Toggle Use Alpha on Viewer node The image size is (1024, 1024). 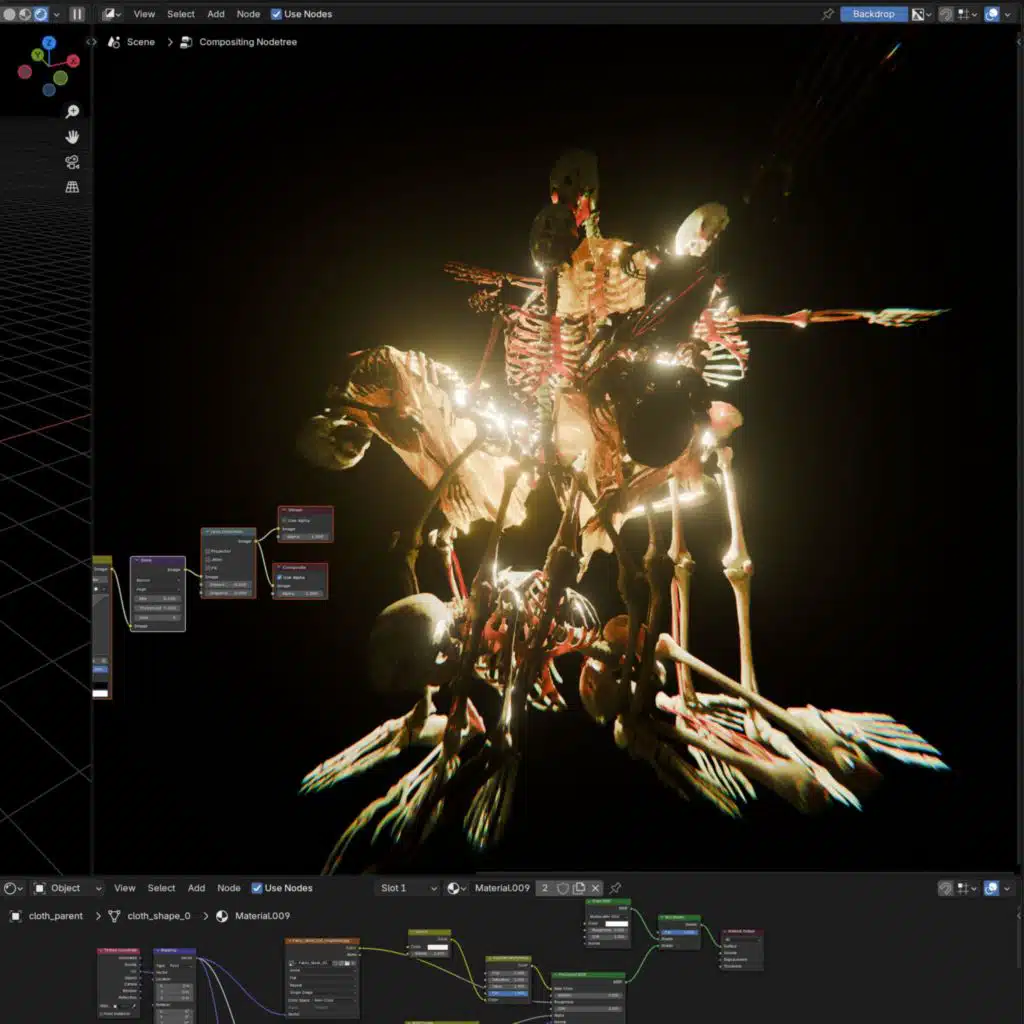285,520
